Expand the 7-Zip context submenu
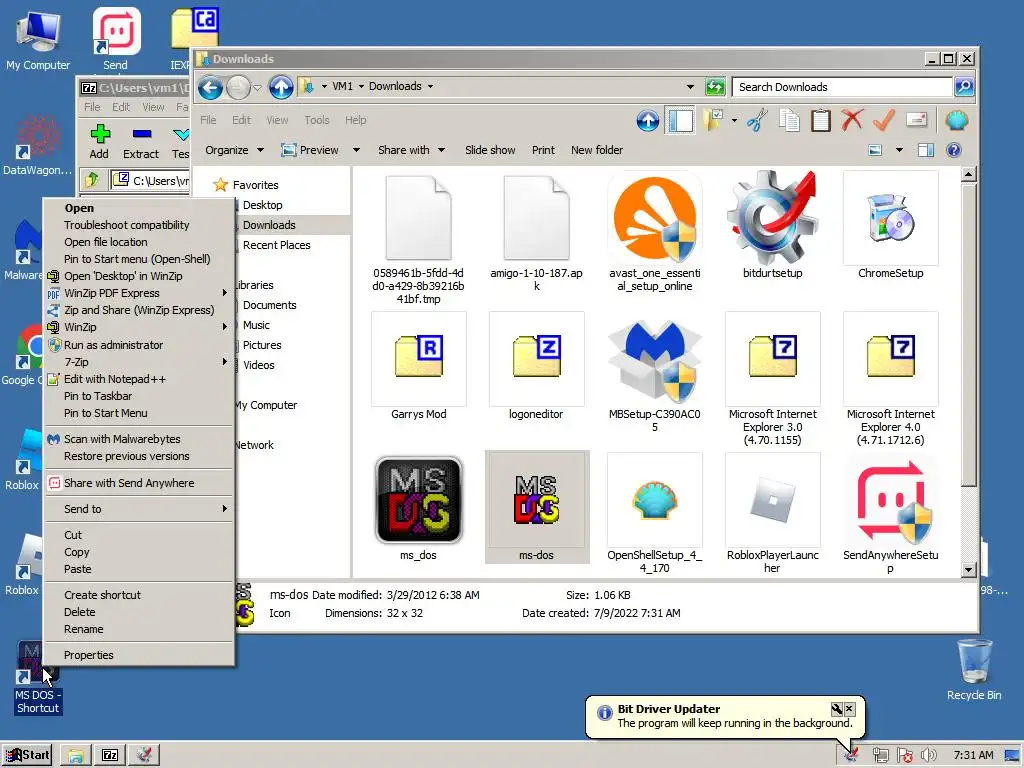The width and height of the screenshot is (1024, 768). 138,362
